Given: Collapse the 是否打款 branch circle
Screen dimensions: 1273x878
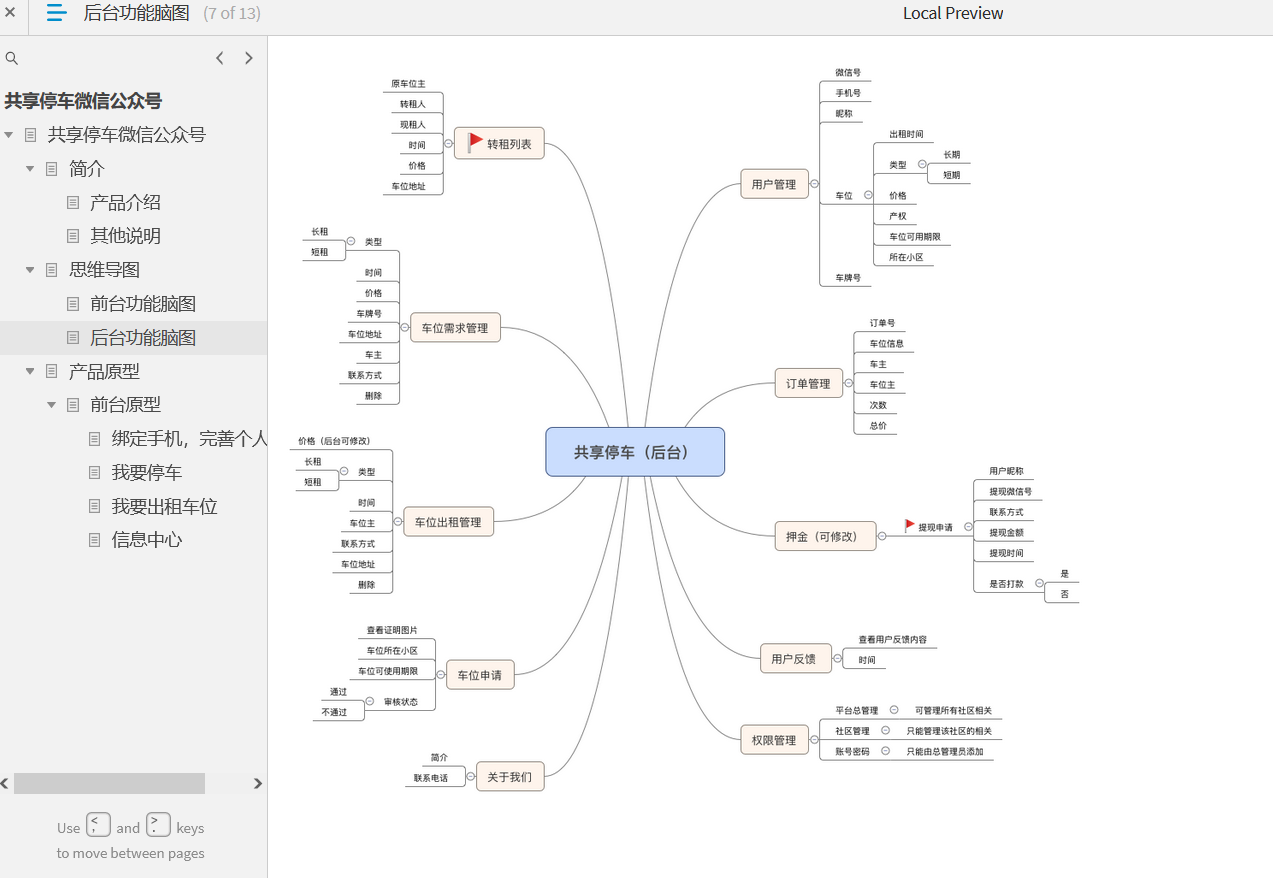Looking at the screenshot, I should pos(1040,583).
